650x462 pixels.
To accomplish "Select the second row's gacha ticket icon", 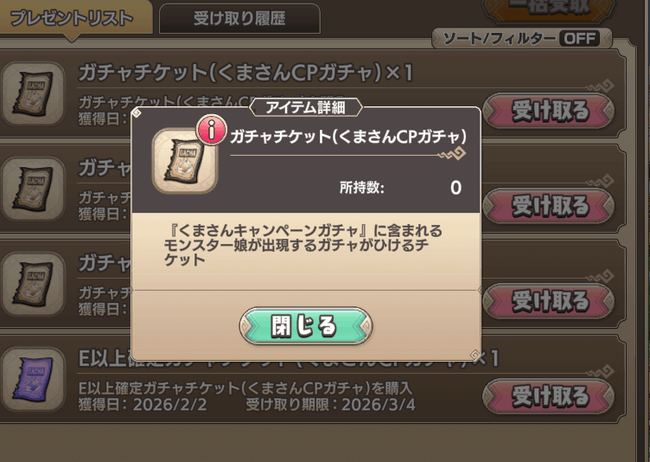I will click(33, 189).
